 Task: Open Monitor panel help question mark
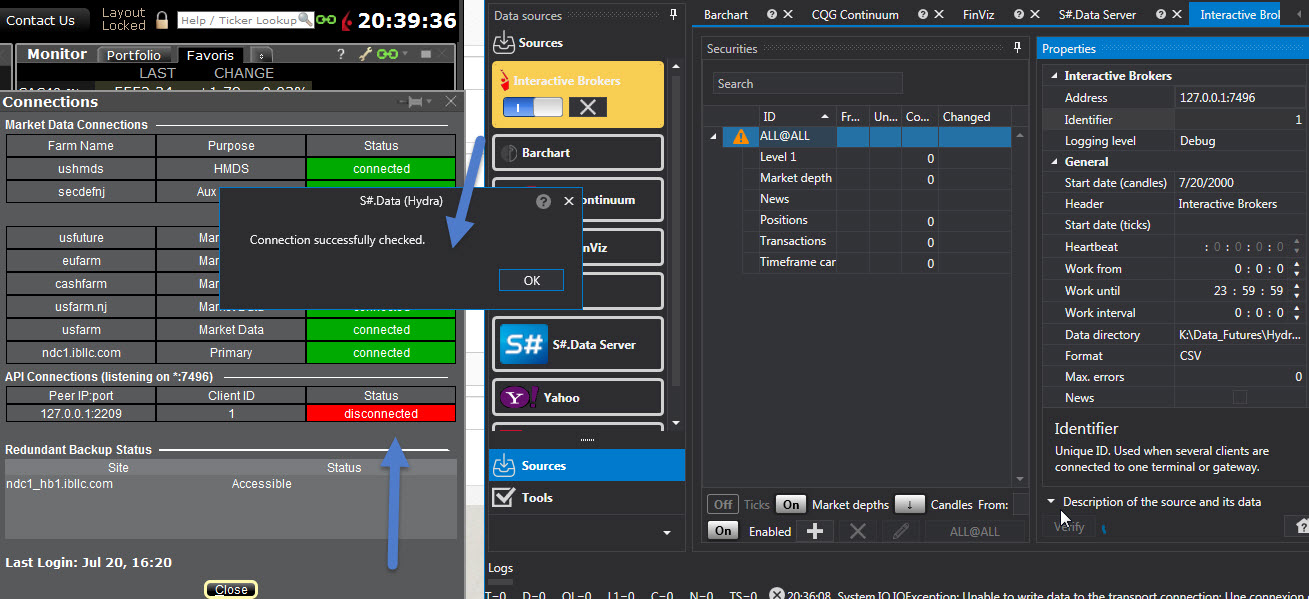(341, 55)
